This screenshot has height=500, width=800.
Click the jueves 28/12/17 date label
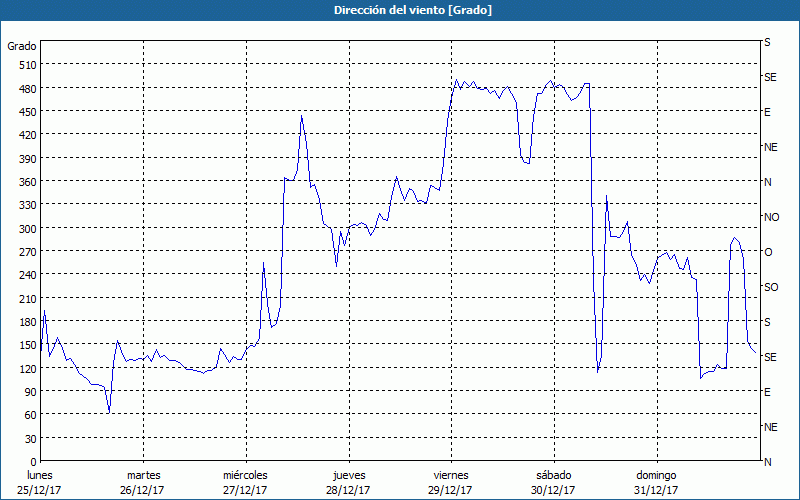point(348,482)
